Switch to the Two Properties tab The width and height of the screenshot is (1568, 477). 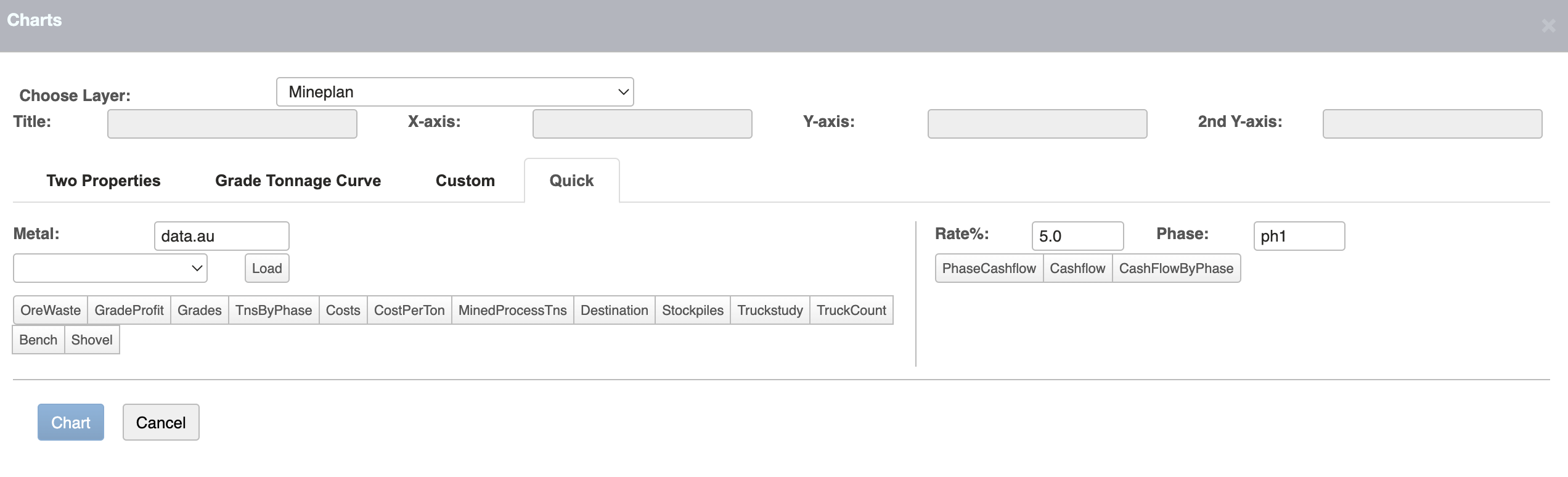(x=103, y=181)
